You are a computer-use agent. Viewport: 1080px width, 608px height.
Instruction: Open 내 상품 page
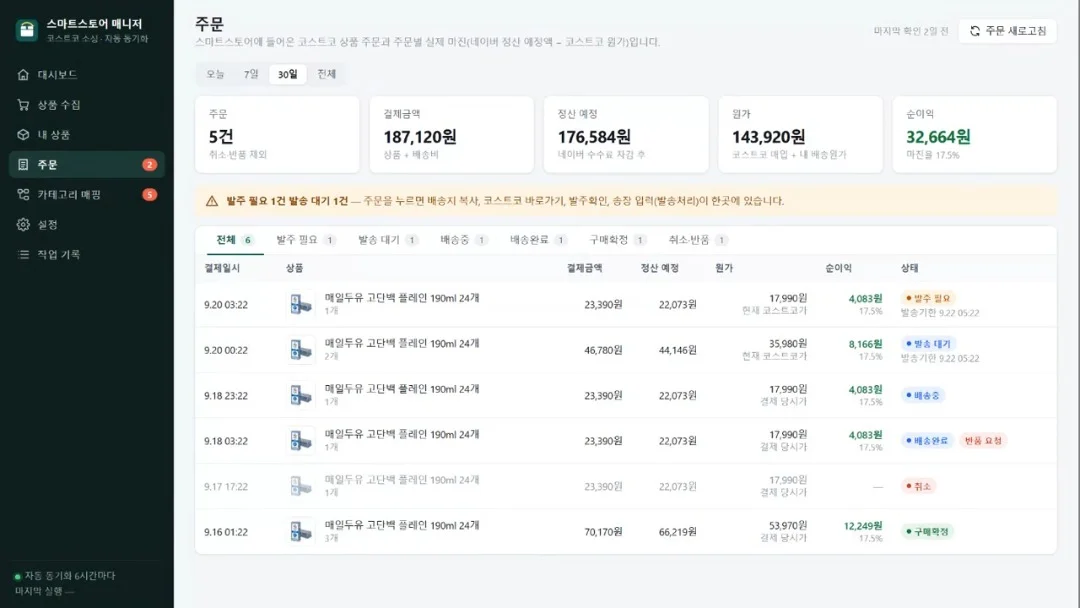(x=87, y=134)
